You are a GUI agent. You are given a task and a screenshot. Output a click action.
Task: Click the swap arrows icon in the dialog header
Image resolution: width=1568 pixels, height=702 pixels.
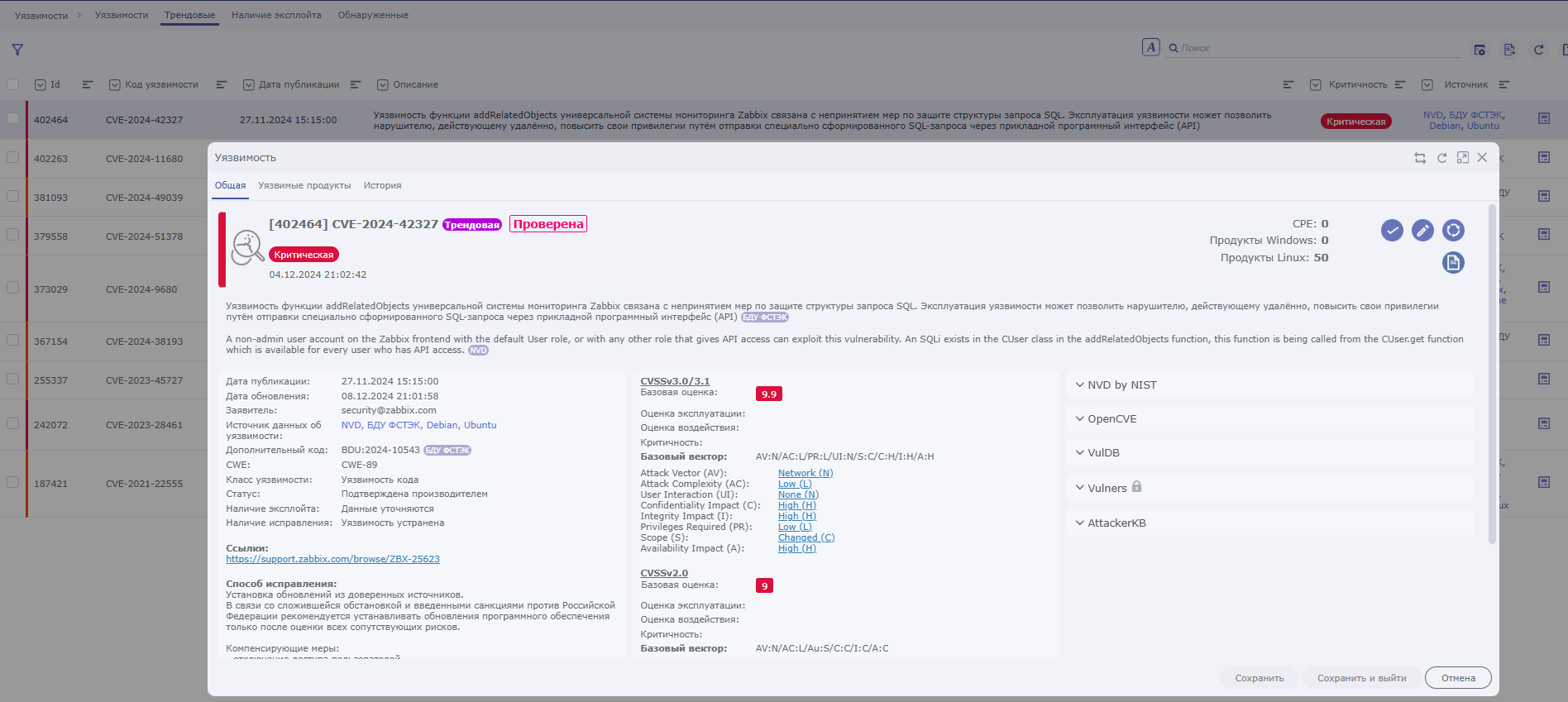tap(1420, 158)
